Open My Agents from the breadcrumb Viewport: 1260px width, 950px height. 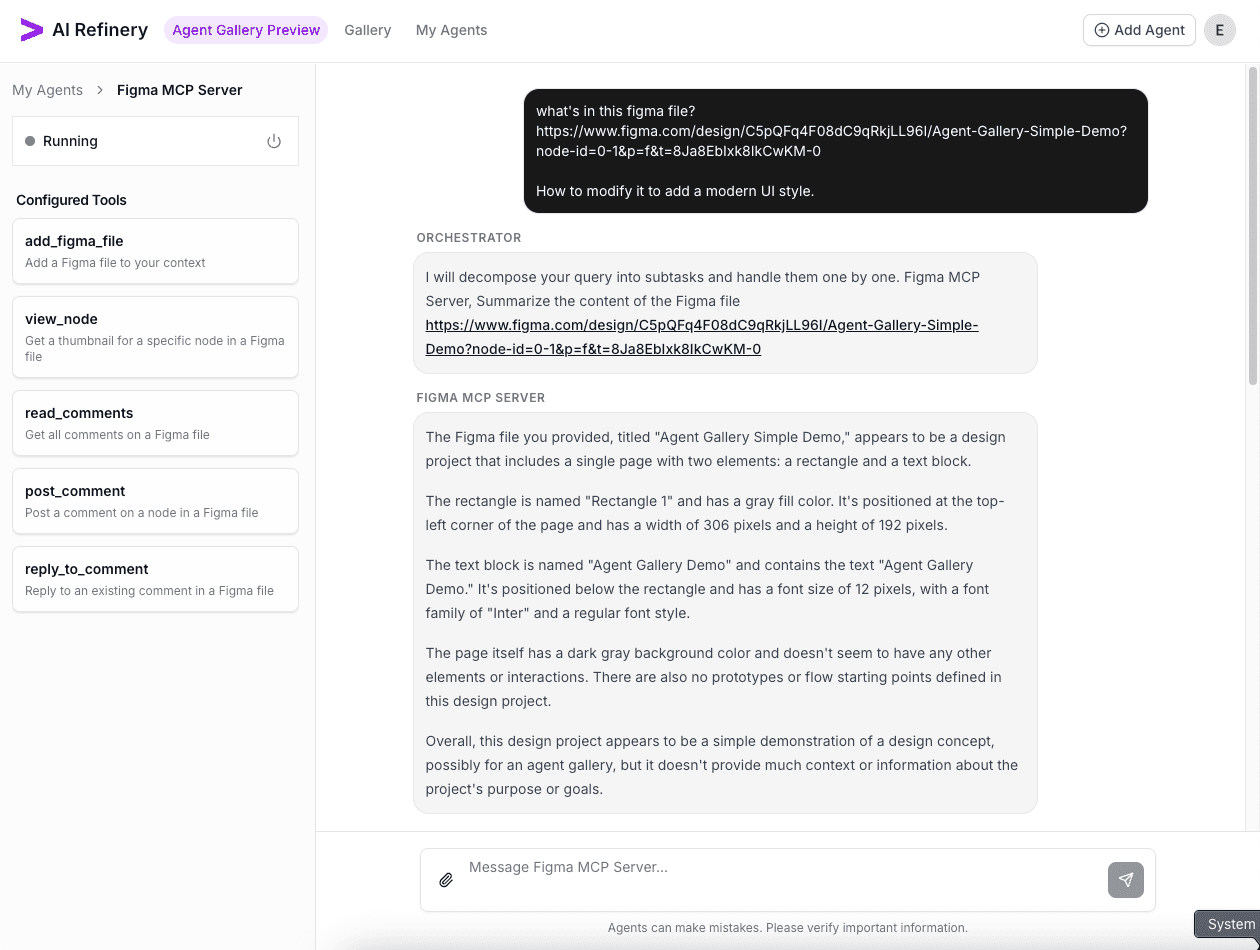[48, 89]
